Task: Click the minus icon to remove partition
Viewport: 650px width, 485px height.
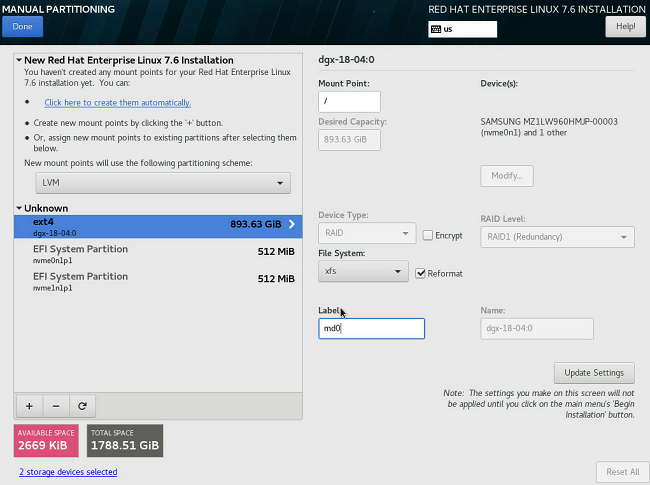Action: pos(54,406)
